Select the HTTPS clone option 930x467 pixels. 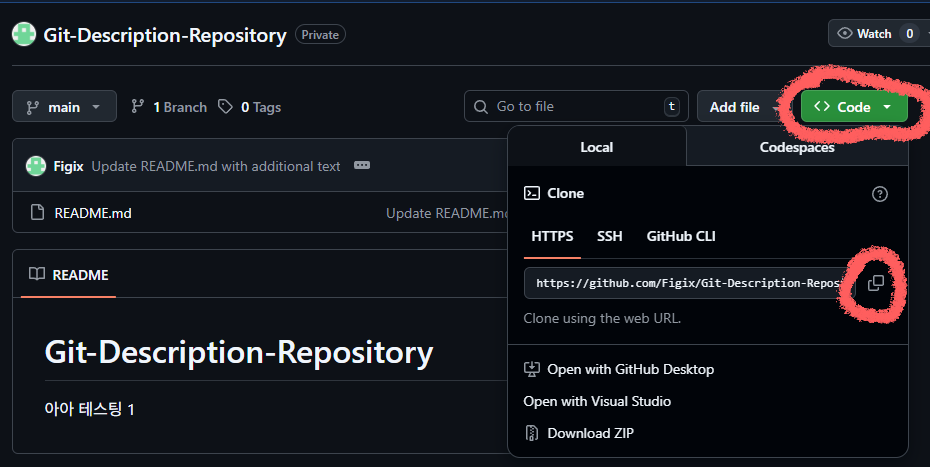coord(552,236)
